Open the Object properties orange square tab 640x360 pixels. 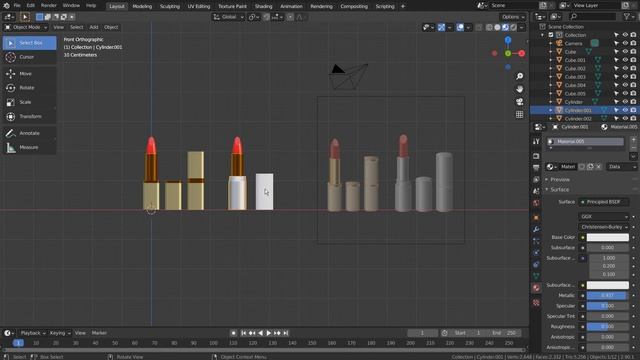[536, 218]
